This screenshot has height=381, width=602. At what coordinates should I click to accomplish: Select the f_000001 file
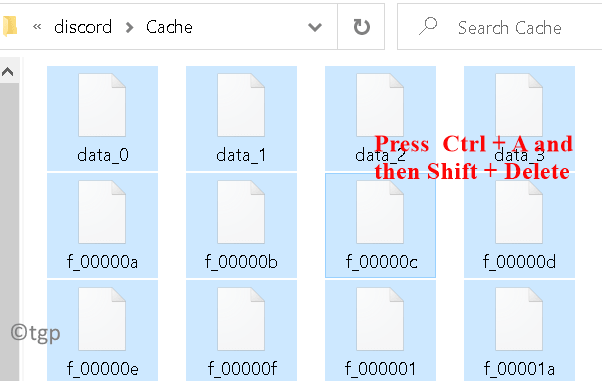(380, 331)
